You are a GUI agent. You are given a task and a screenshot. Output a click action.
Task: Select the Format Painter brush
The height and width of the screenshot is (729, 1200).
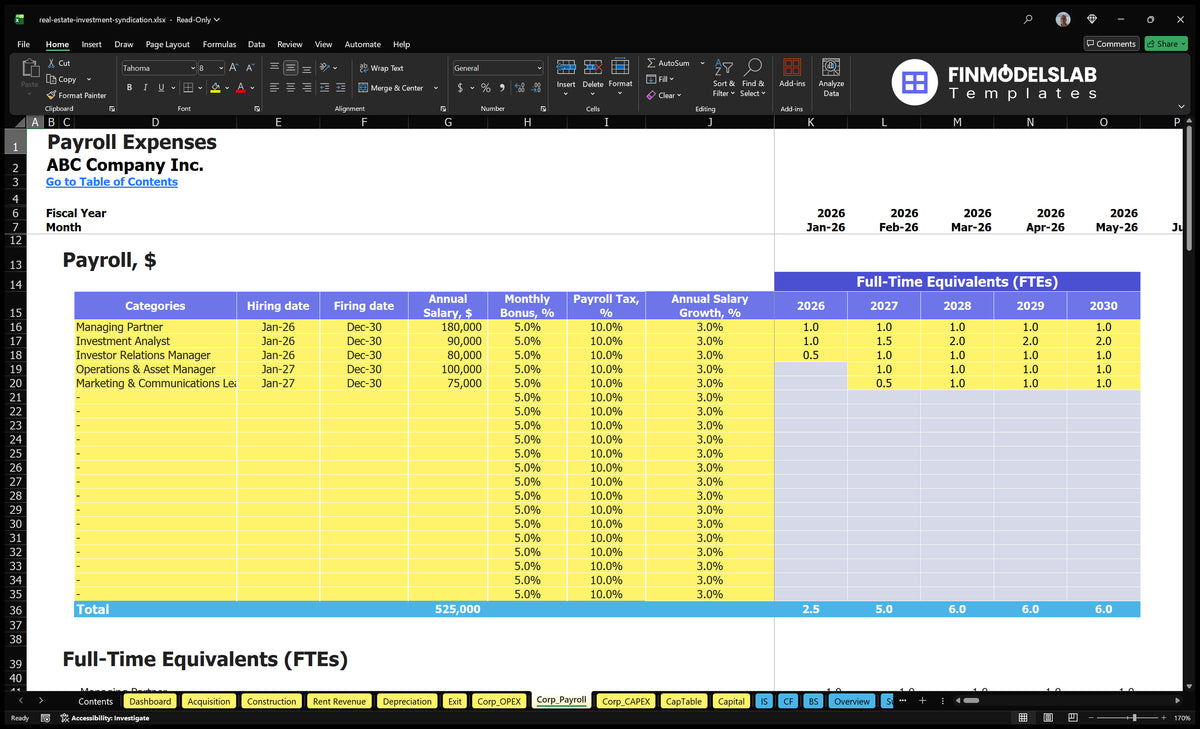[52, 95]
